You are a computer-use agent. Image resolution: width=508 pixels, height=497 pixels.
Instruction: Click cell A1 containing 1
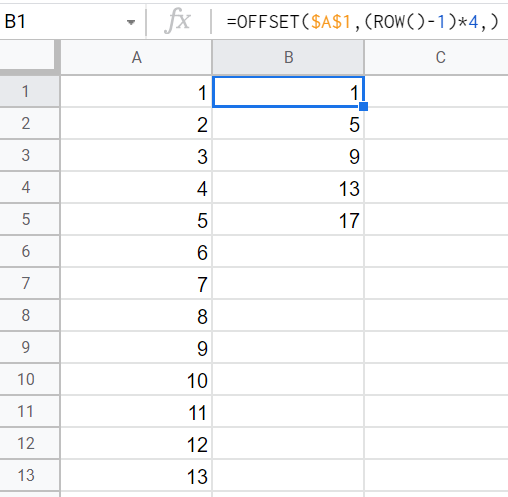coord(136,91)
